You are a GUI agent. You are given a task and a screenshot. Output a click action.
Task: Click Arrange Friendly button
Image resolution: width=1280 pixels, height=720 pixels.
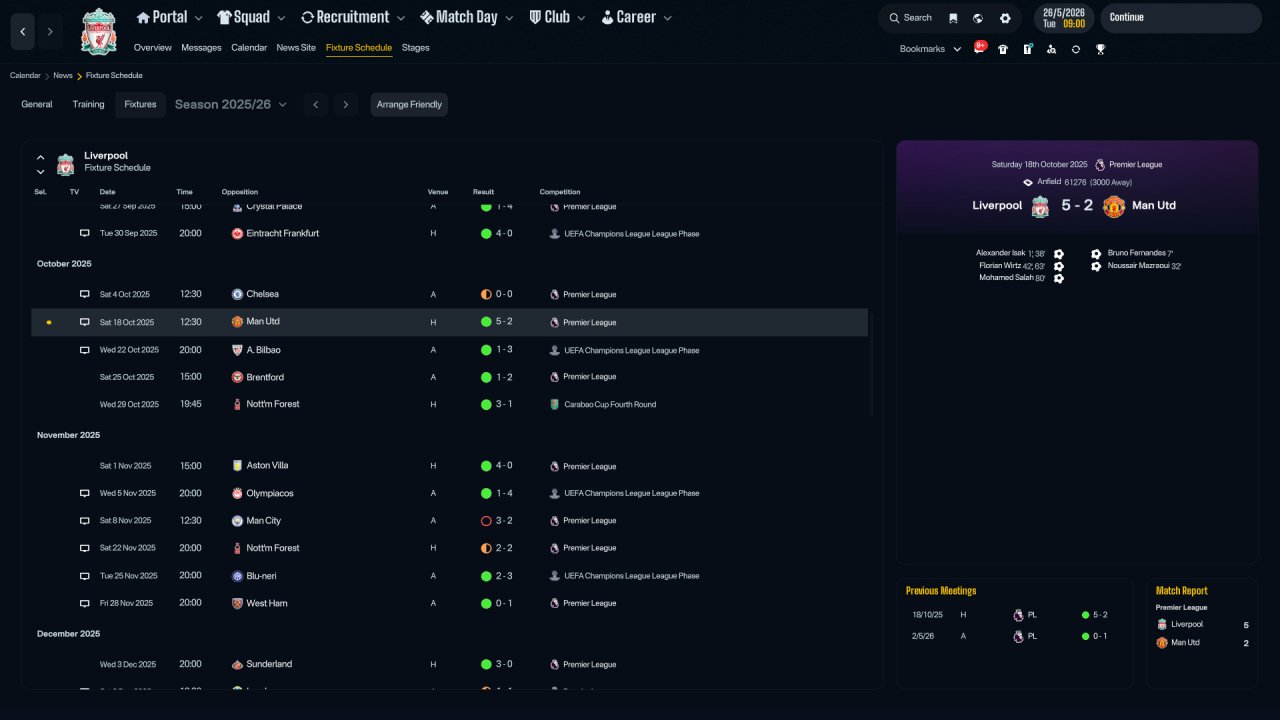[x=409, y=105]
